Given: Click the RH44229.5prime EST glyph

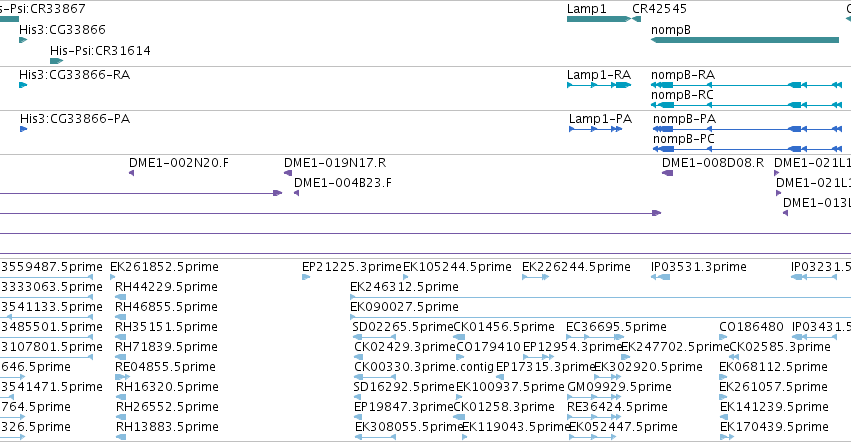Looking at the screenshot, I should 120,297.
